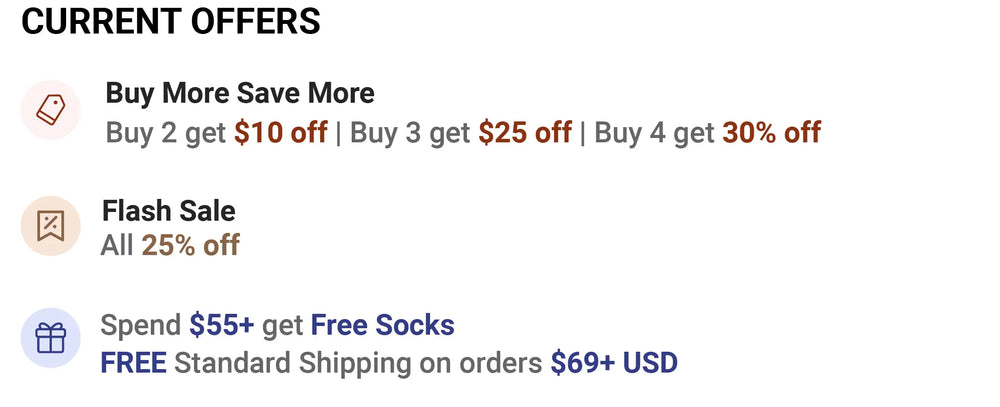Click the 30% off discount
Screen dimensions: 1000x407
771,132
